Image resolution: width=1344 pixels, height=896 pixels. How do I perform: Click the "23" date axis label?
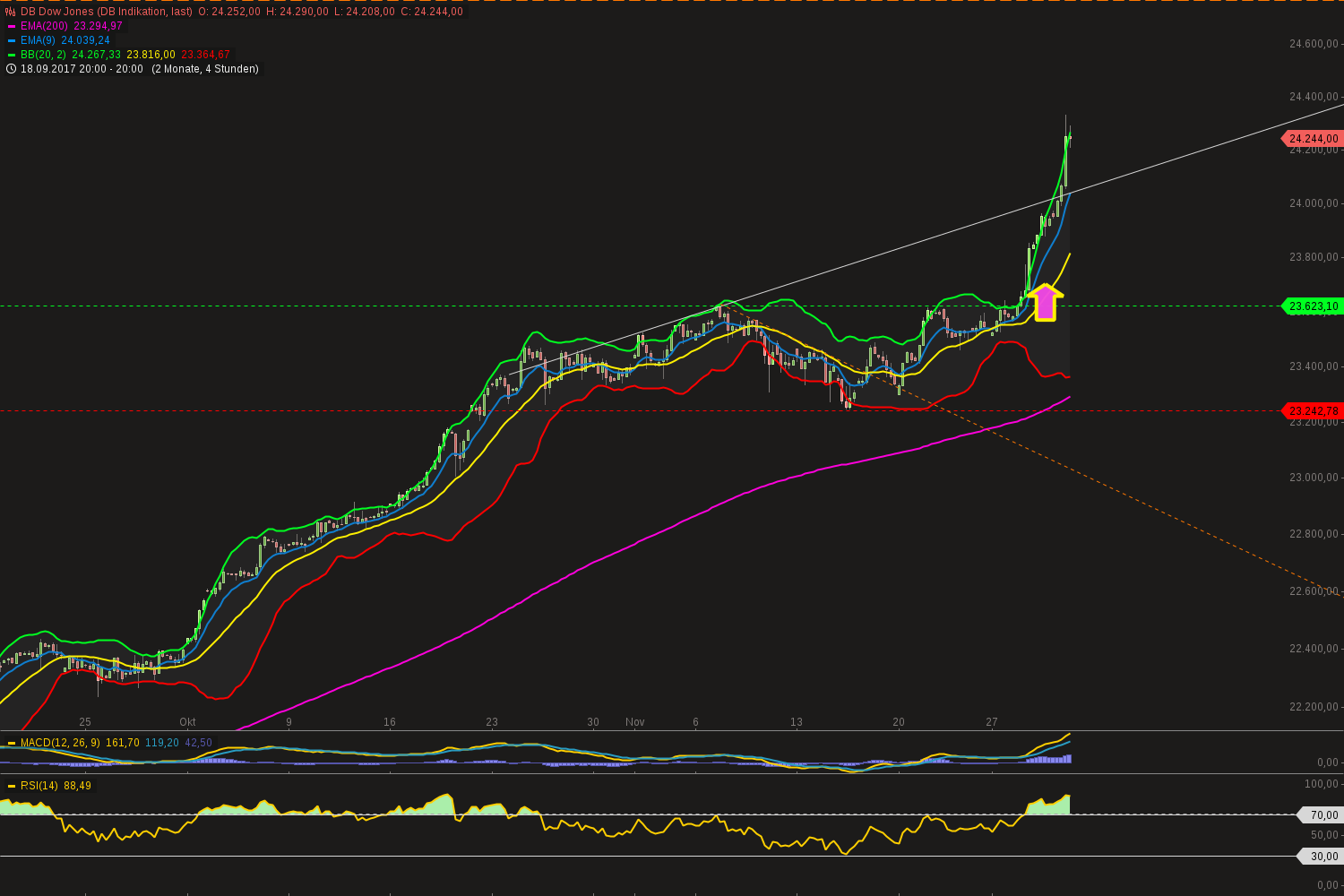(492, 722)
